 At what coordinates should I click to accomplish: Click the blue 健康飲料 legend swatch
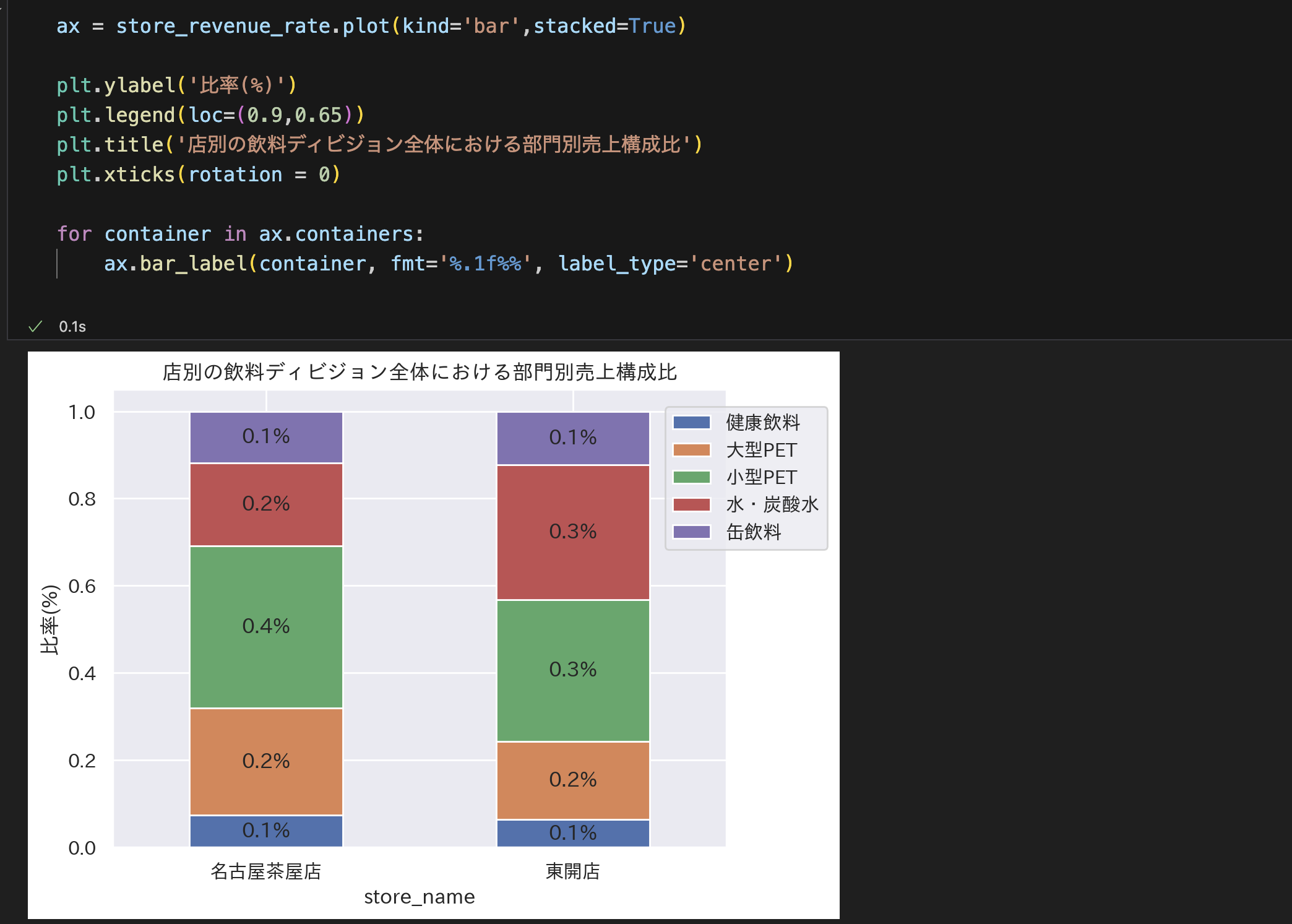tap(692, 423)
